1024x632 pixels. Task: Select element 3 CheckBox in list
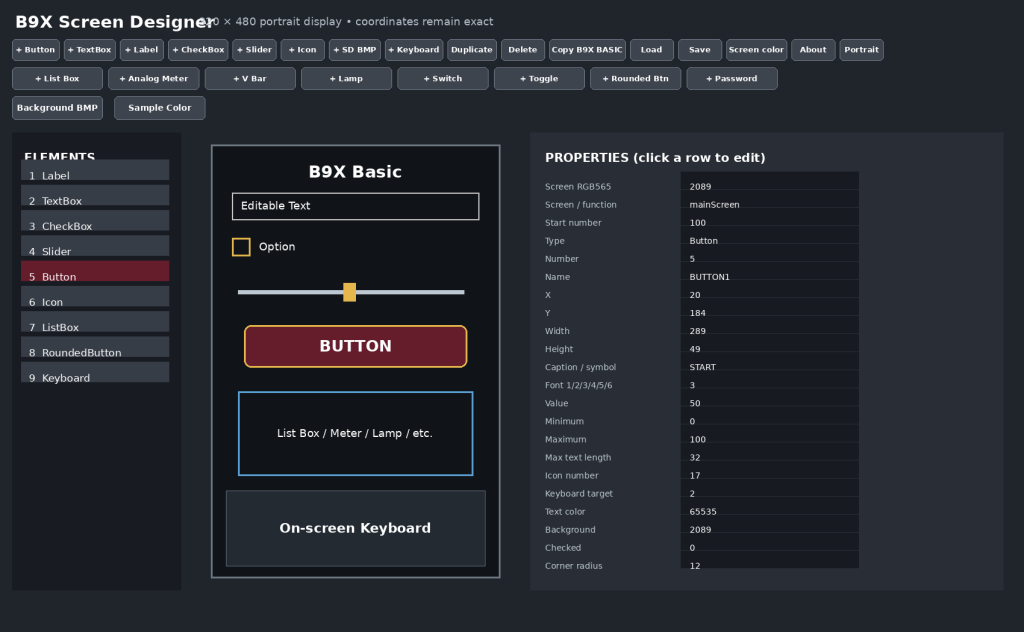tap(95, 221)
